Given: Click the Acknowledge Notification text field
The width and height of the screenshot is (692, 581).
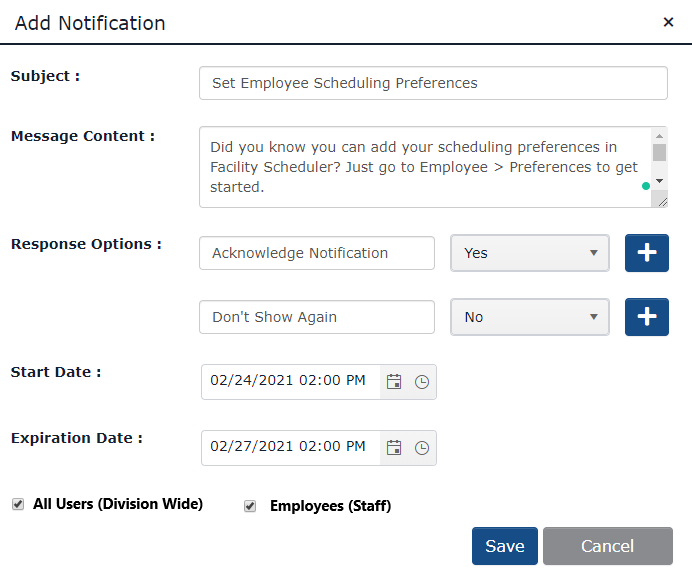Looking at the screenshot, I should click(x=317, y=253).
